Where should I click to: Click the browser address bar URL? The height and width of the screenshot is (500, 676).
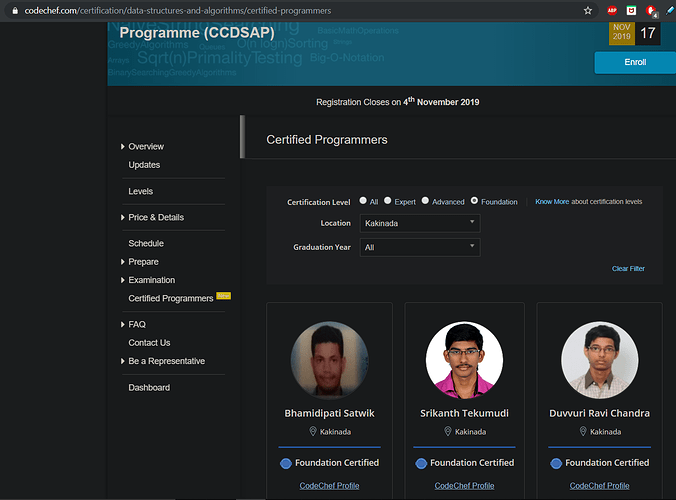point(178,11)
